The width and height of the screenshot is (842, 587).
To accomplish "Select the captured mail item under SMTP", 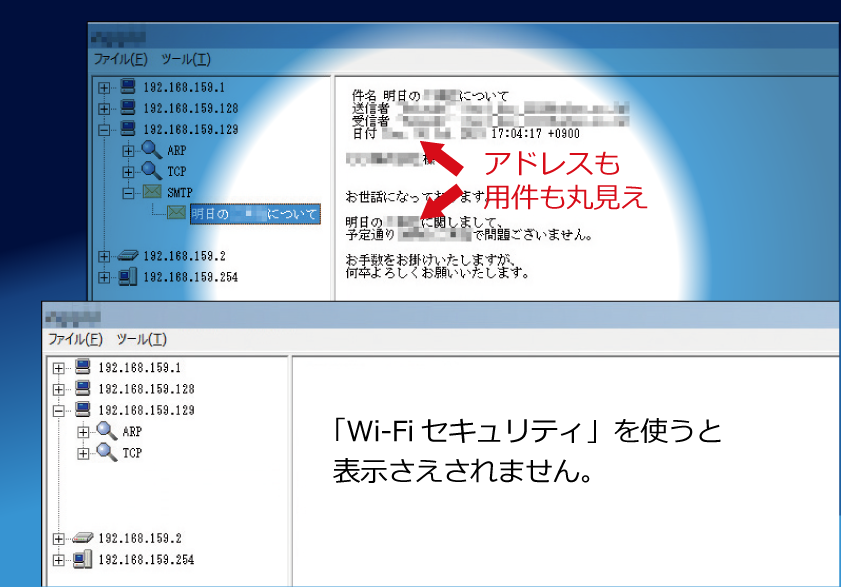I will [254, 214].
